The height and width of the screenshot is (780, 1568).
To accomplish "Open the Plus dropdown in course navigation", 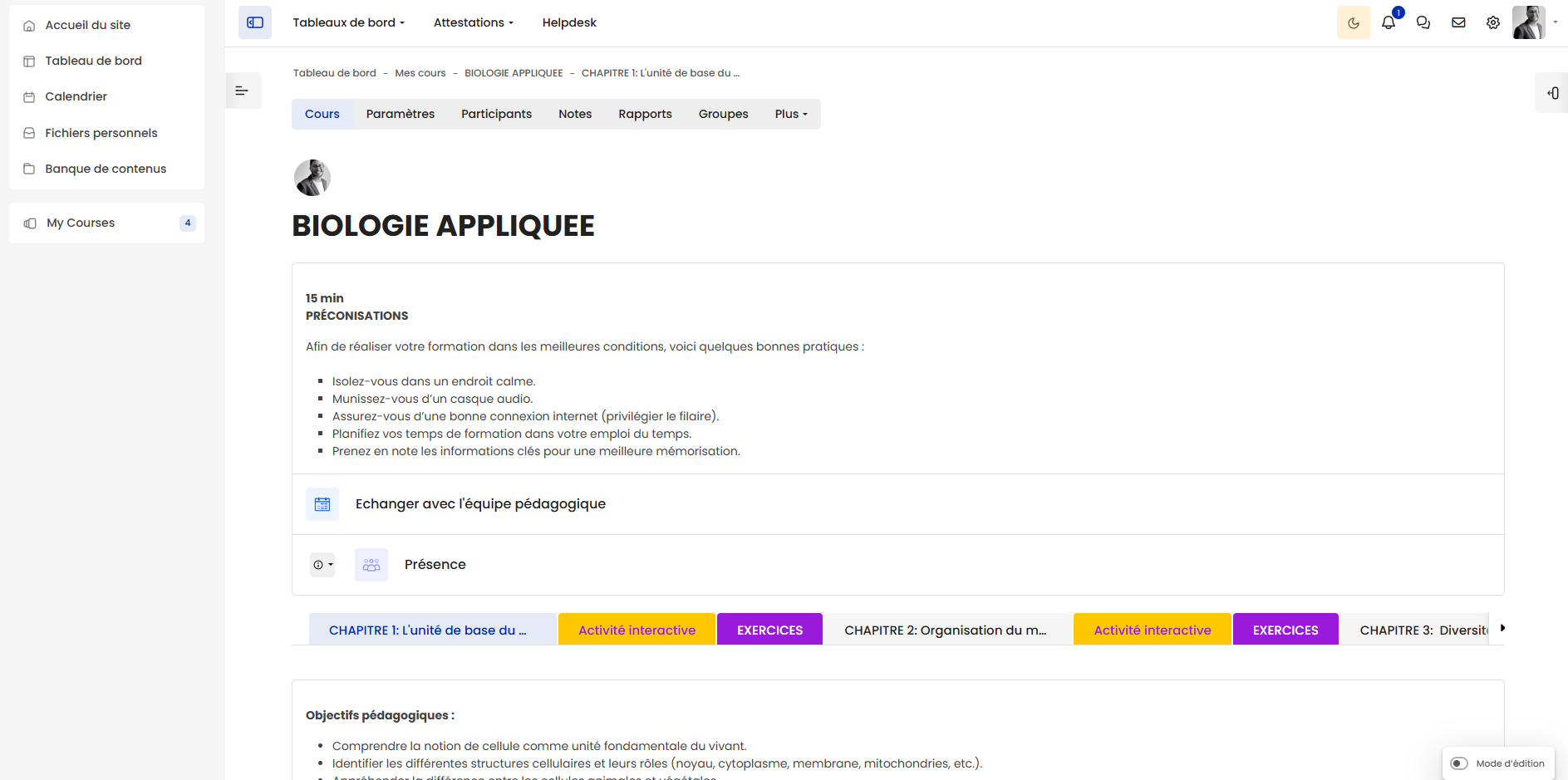I will point(789,114).
